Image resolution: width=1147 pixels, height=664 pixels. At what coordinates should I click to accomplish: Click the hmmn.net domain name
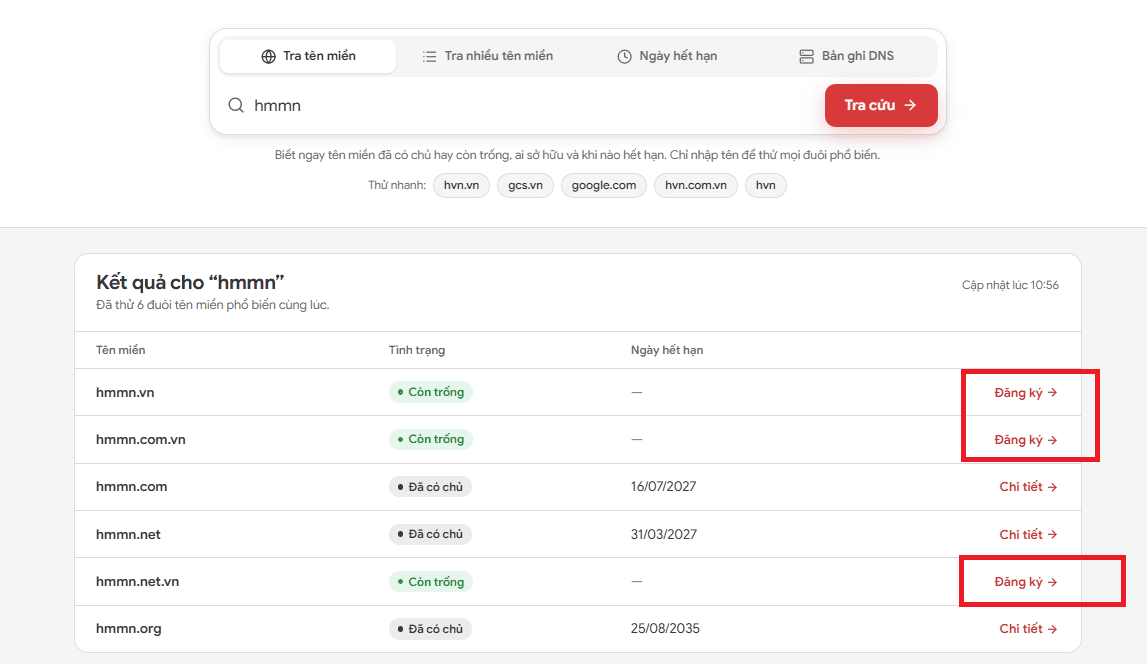click(x=128, y=535)
